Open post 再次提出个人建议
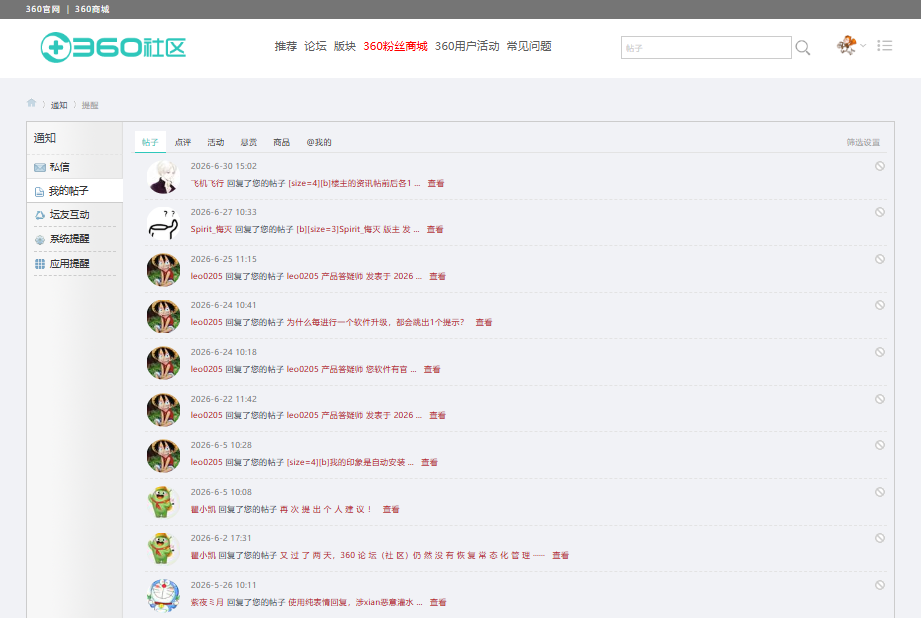 (x=326, y=509)
